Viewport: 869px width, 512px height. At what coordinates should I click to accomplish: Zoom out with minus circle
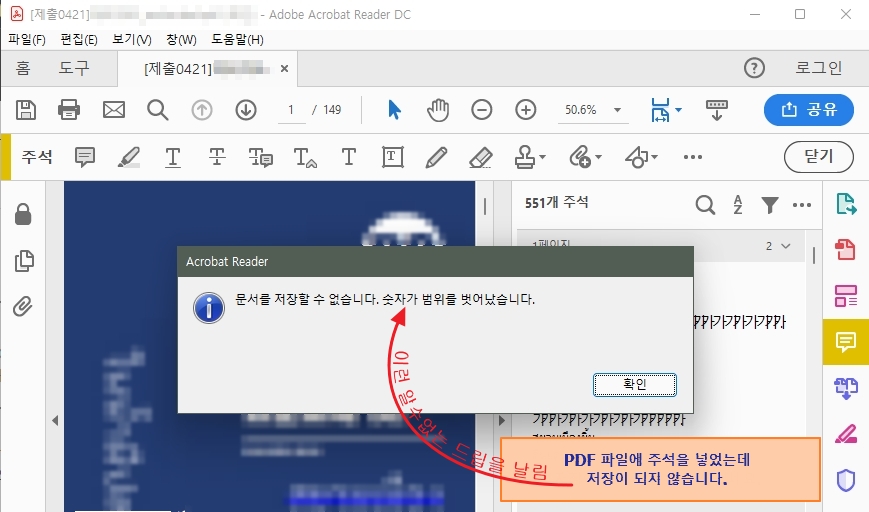click(x=482, y=110)
